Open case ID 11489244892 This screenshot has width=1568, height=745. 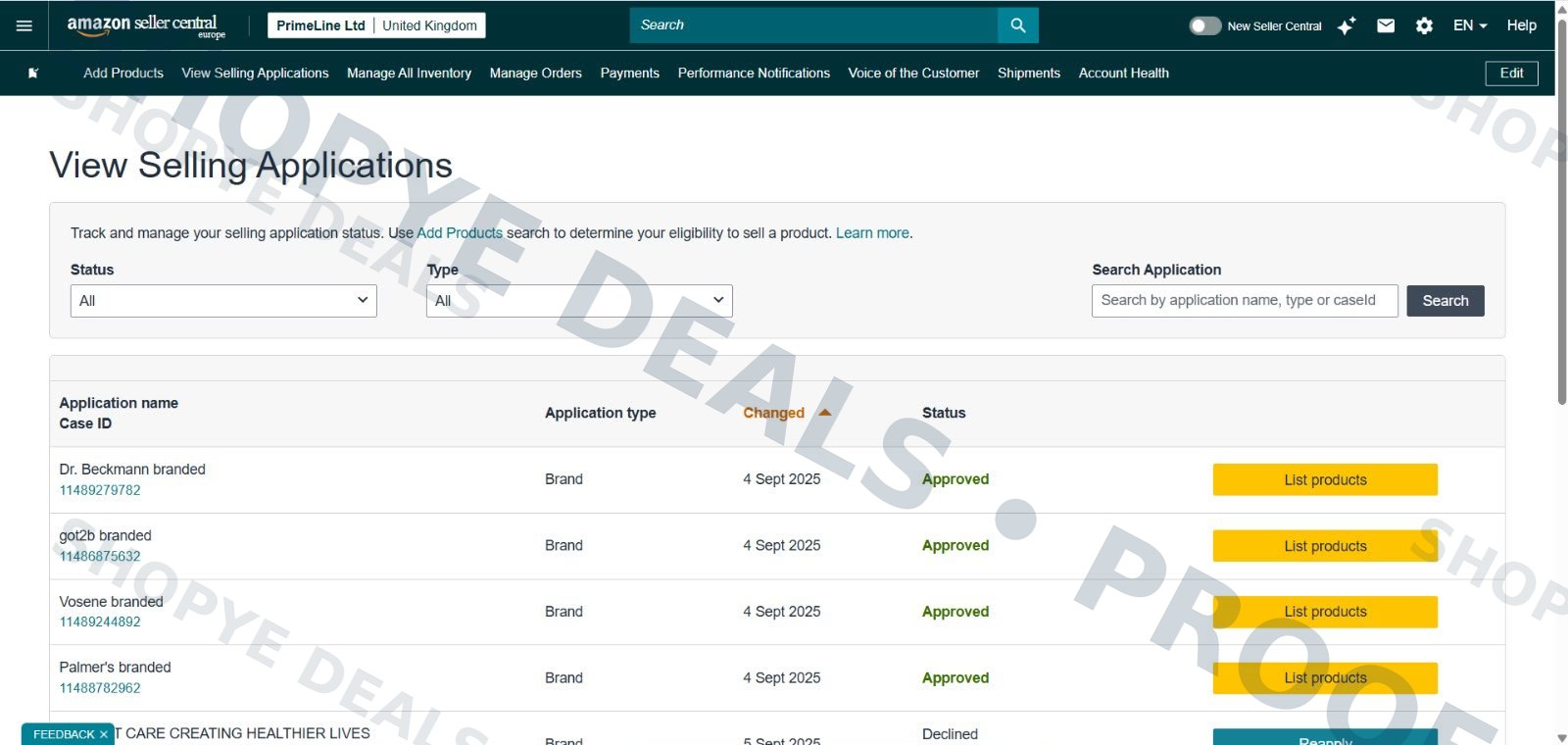pyautogui.click(x=100, y=621)
